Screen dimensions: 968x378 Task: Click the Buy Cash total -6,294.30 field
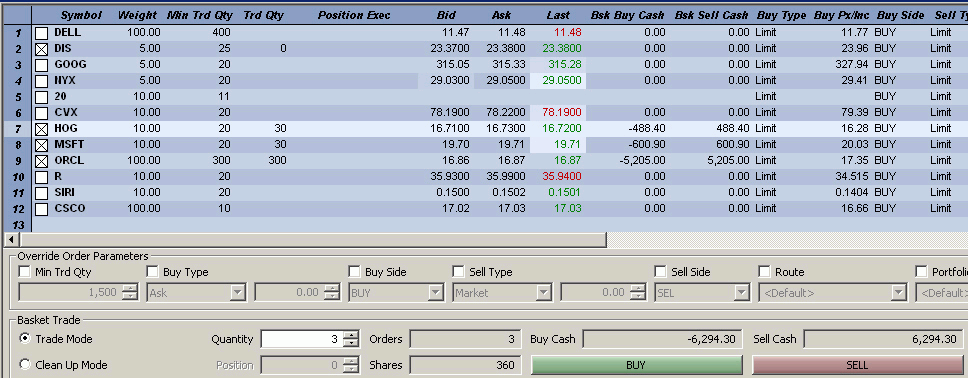[663, 339]
